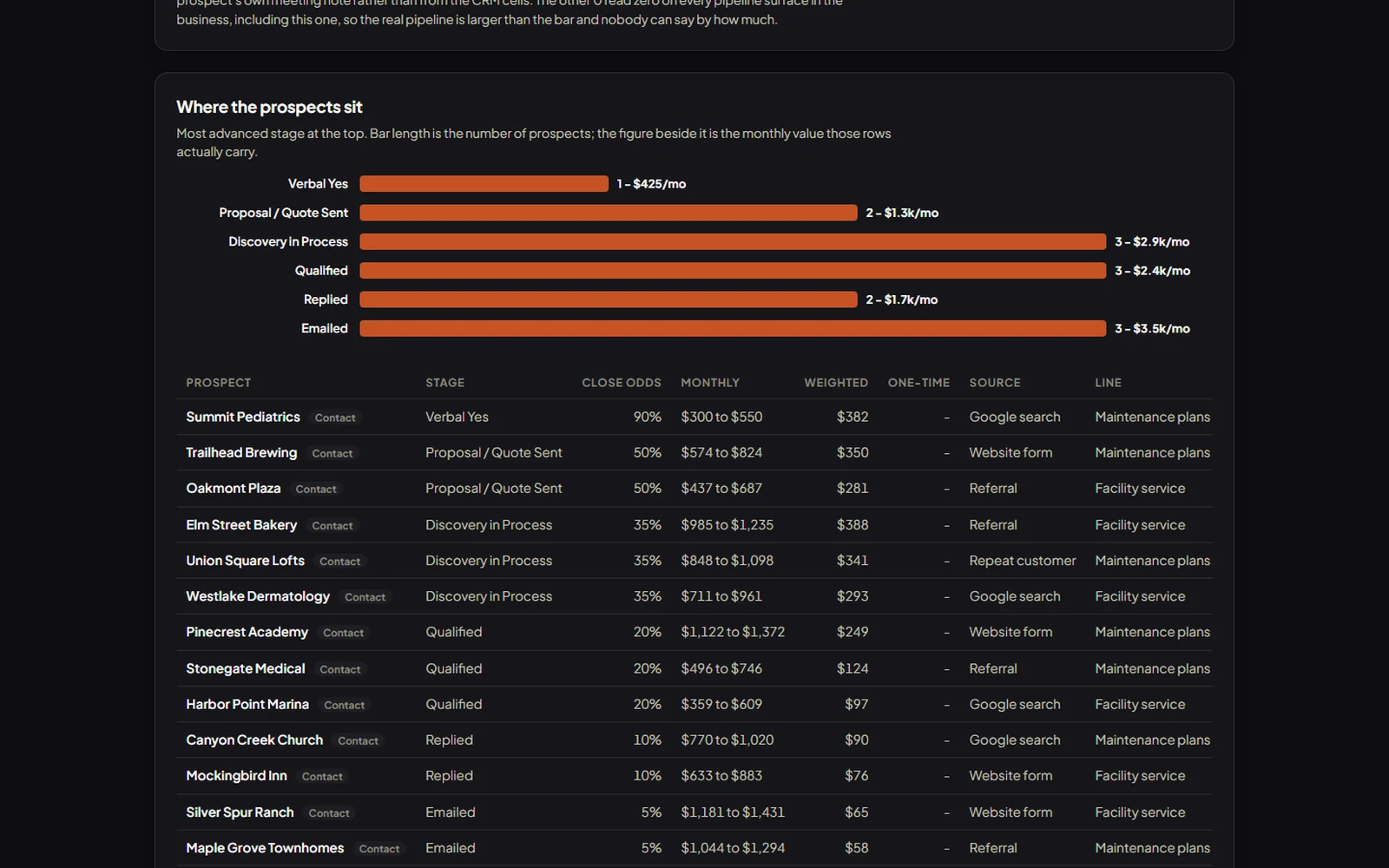This screenshot has height=868, width=1389.
Task: Click the $293 weighted value for Westlake Dermatology
Action: [852, 596]
